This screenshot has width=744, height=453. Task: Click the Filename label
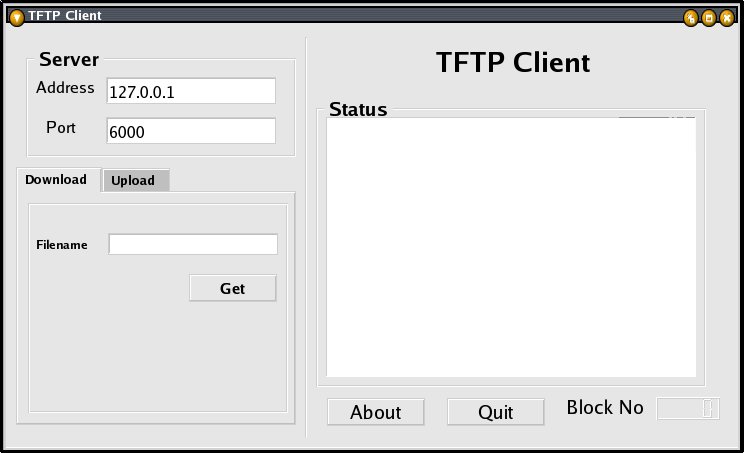pos(62,245)
